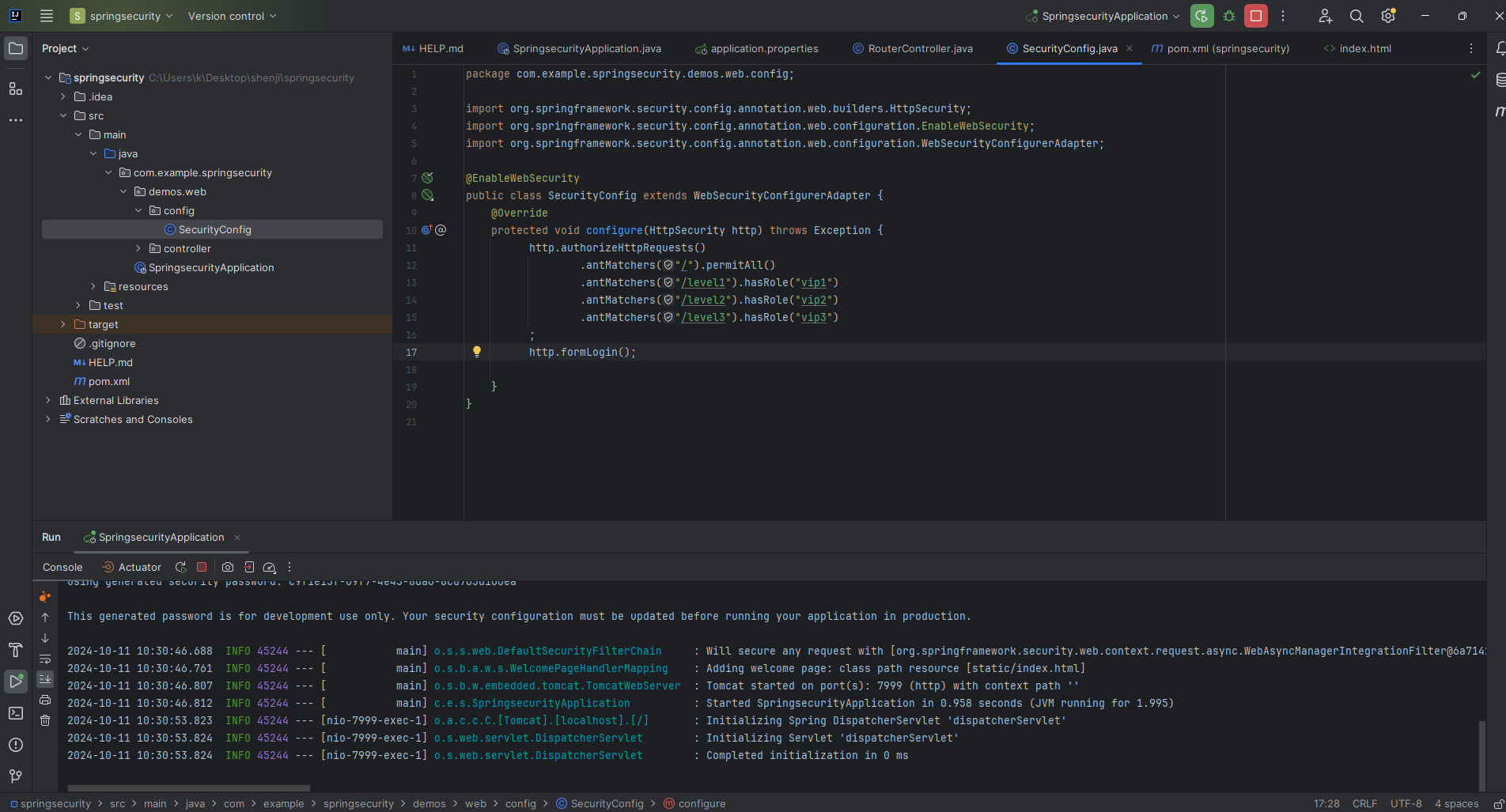
Task: Close the SpringsecurityApplication run tab
Action: 237,538
